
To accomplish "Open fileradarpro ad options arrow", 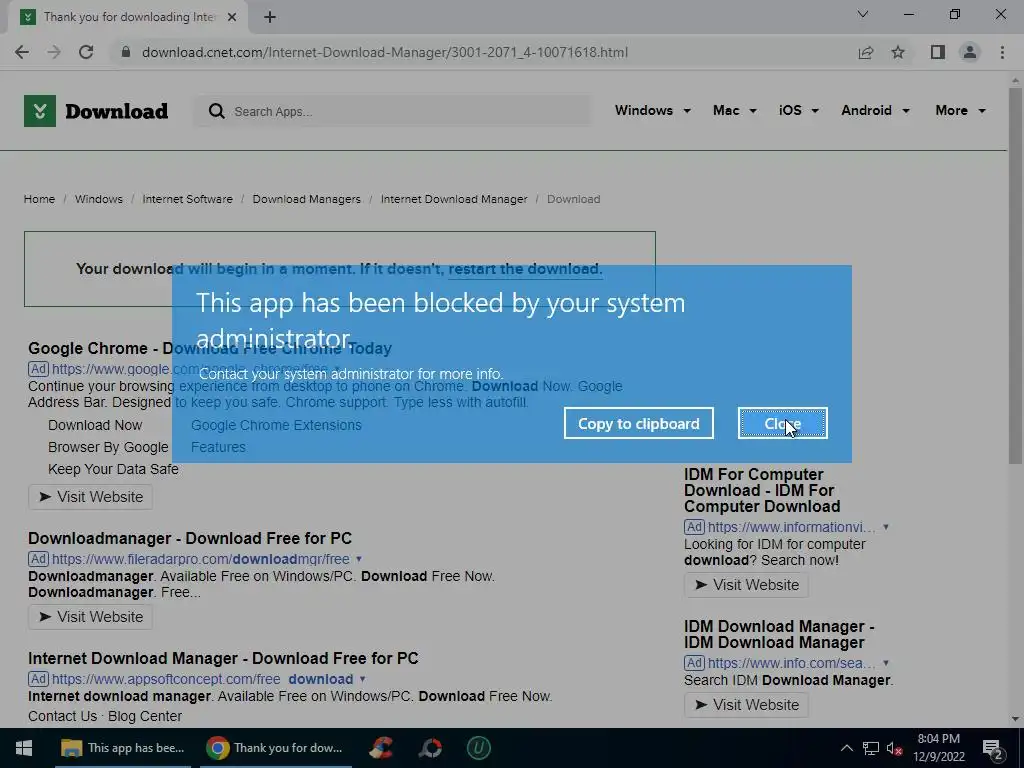I will 359,559.
